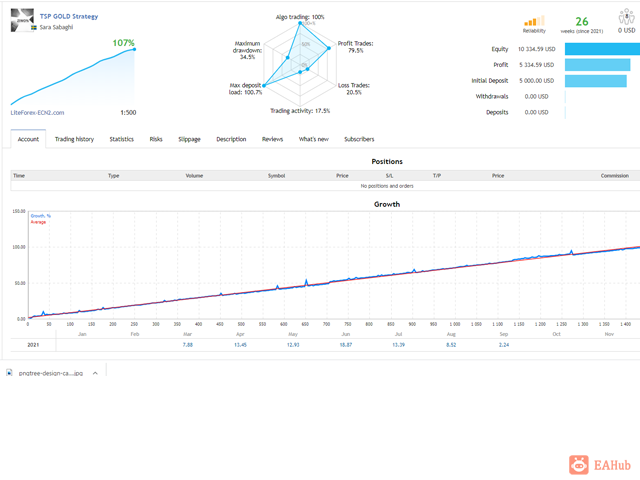The height and width of the screenshot is (480, 640).
Task: Switch to the Account tab
Action: coord(28,139)
